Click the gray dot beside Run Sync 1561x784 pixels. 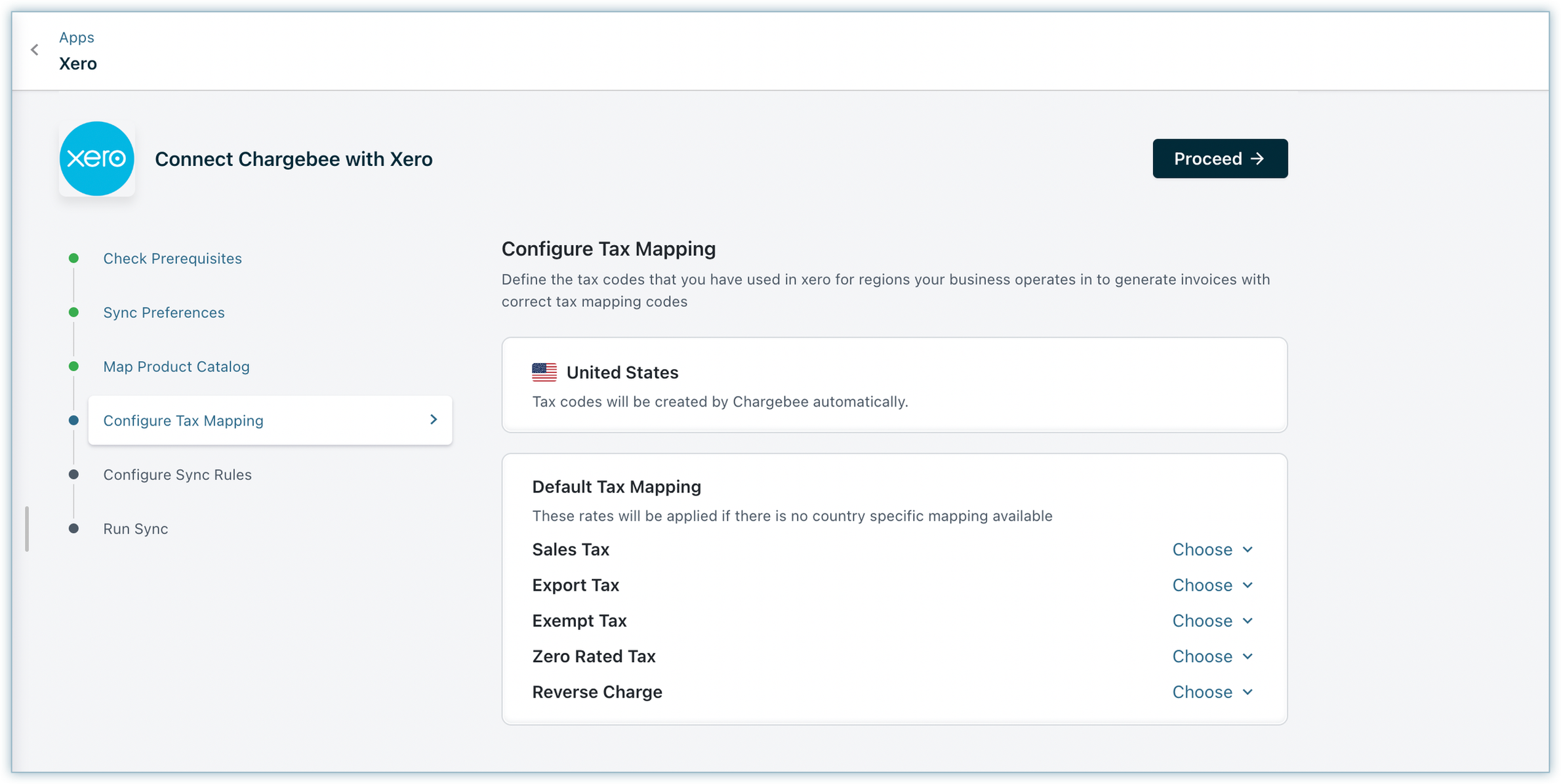[73, 528]
